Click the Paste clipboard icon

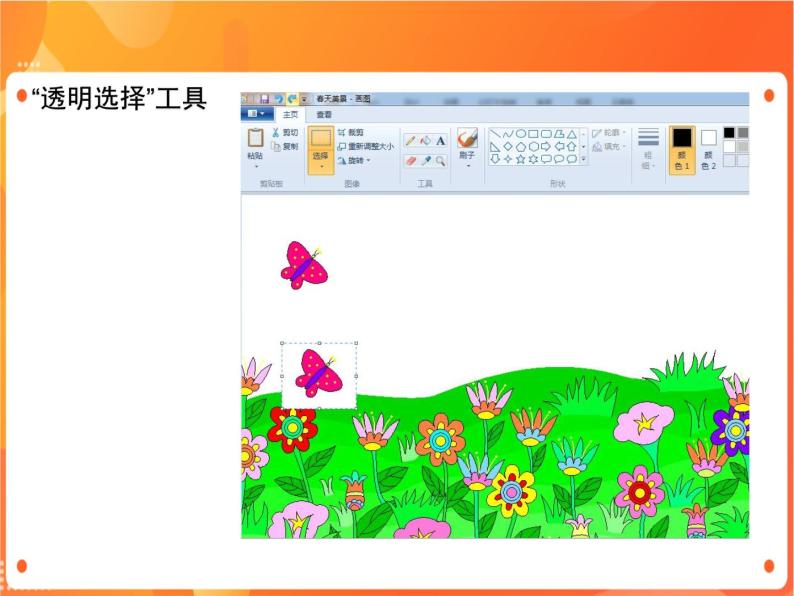point(255,138)
